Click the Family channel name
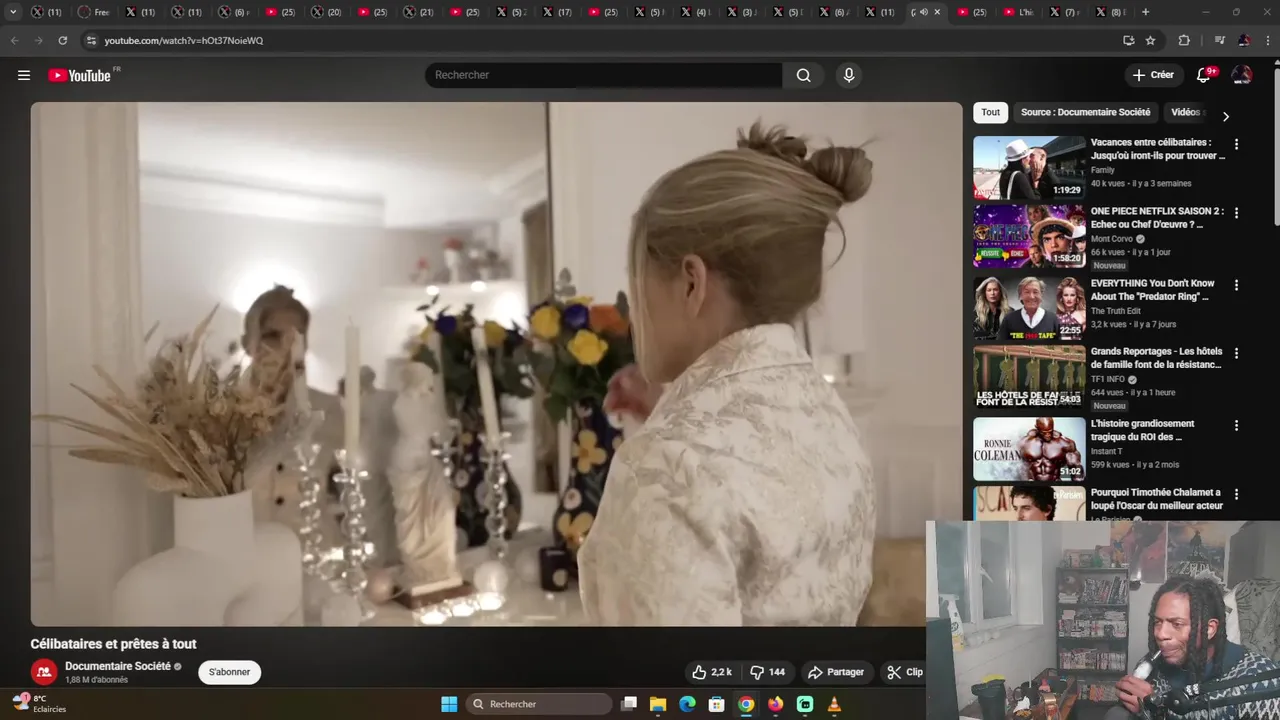 pos(1102,170)
